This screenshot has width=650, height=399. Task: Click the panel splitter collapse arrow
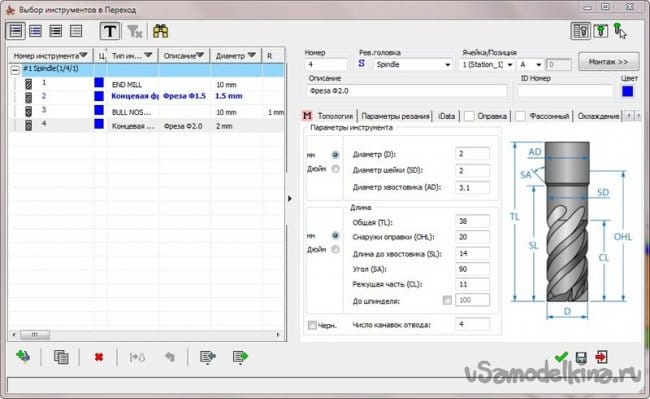[290, 198]
